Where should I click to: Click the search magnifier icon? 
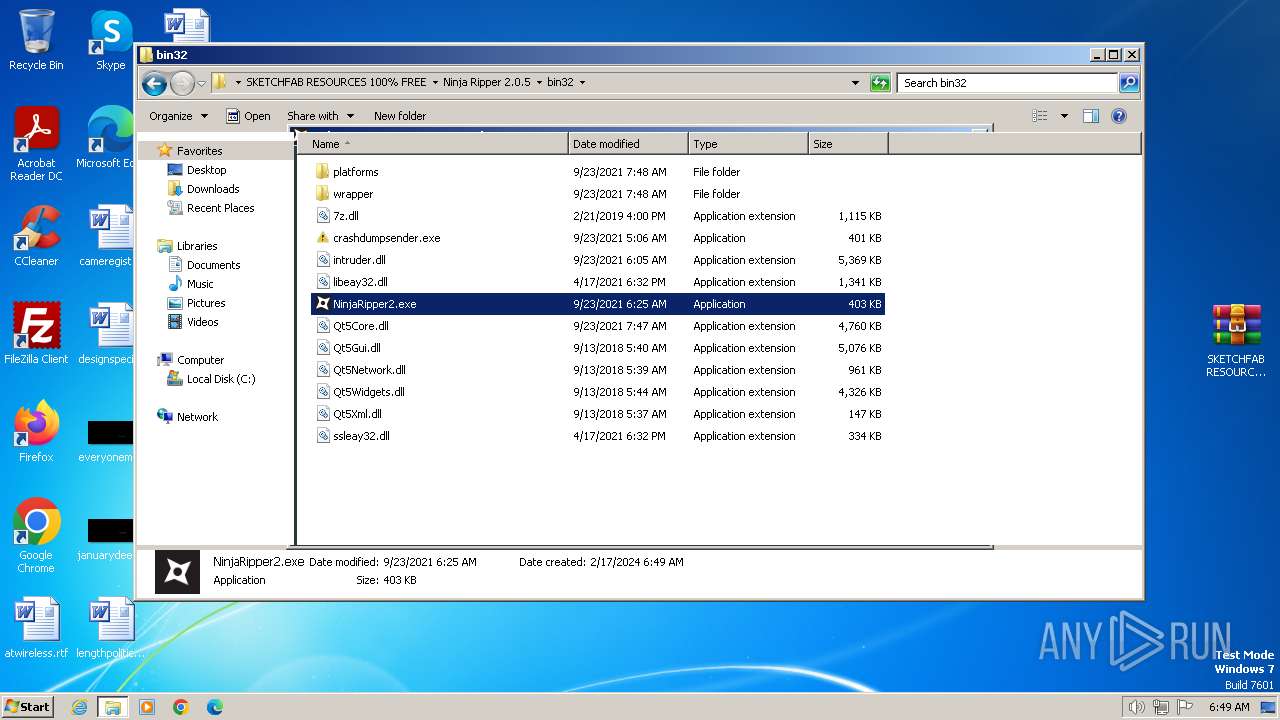pos(1128,83)
